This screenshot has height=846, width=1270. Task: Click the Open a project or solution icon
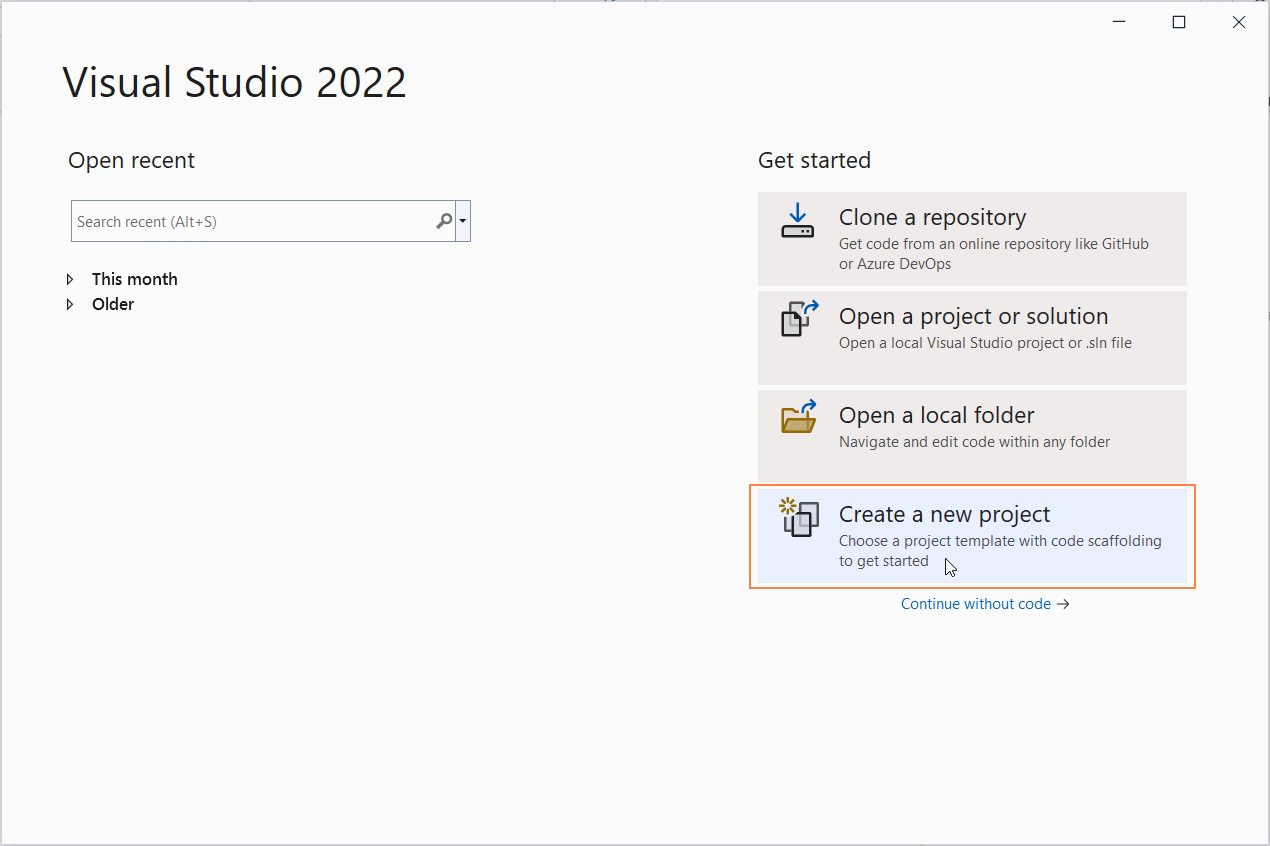(798, 319)
